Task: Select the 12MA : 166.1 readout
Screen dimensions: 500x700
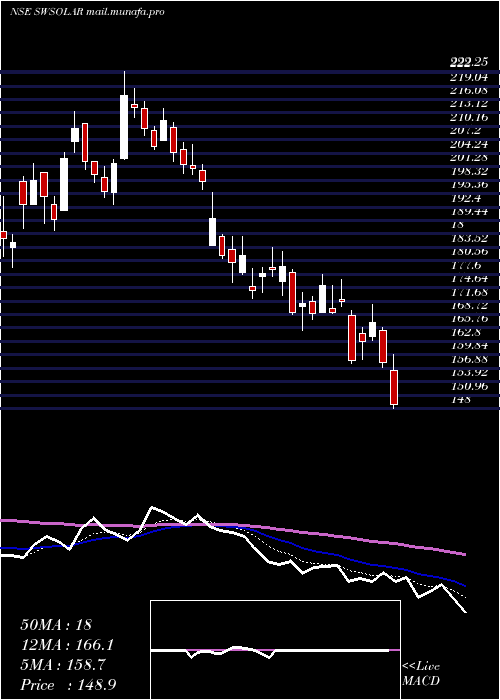Action: click(x=67, y=645)
